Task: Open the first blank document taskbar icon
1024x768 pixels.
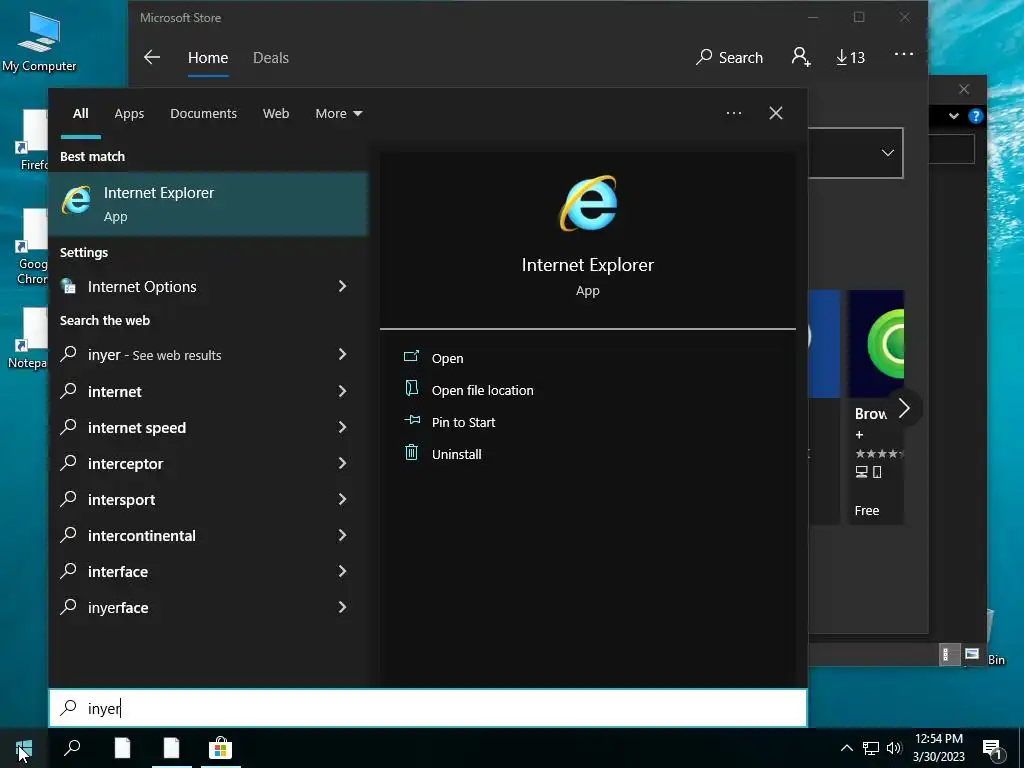Action: pyautogui.click(x=122, y=748)
